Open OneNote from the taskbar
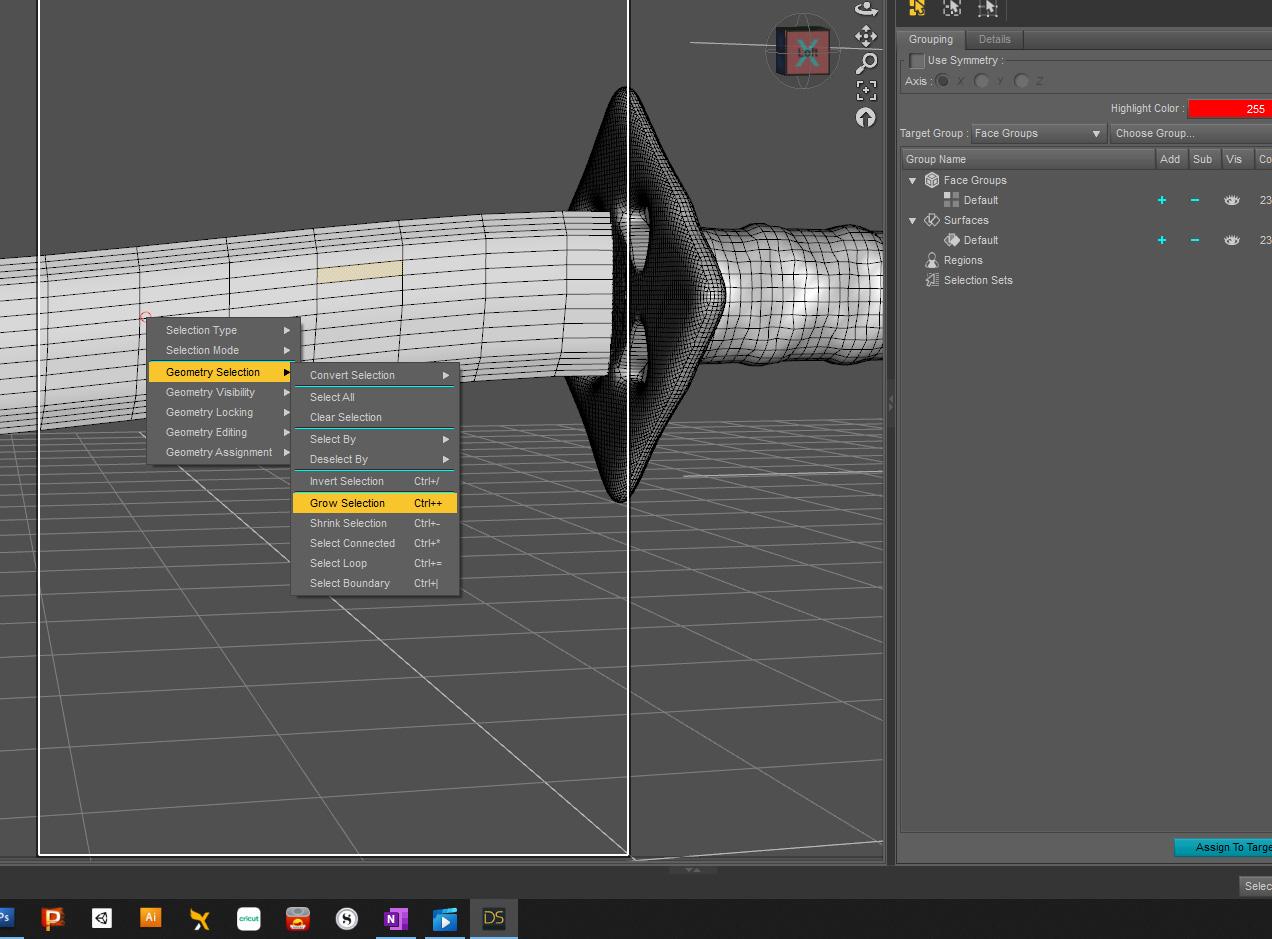The height and width of the screenshot is (939, 1272). click(395, 918)
